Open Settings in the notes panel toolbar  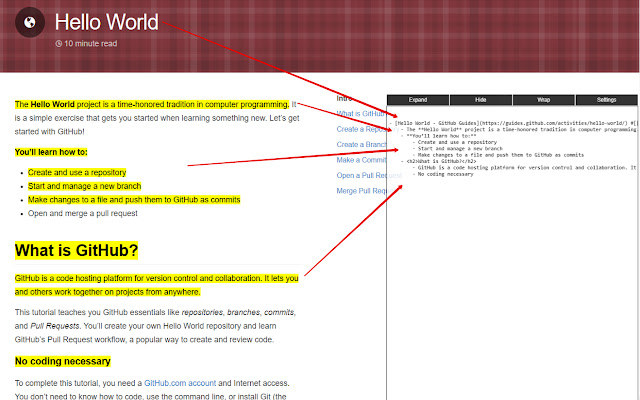(x=606, y=100)
